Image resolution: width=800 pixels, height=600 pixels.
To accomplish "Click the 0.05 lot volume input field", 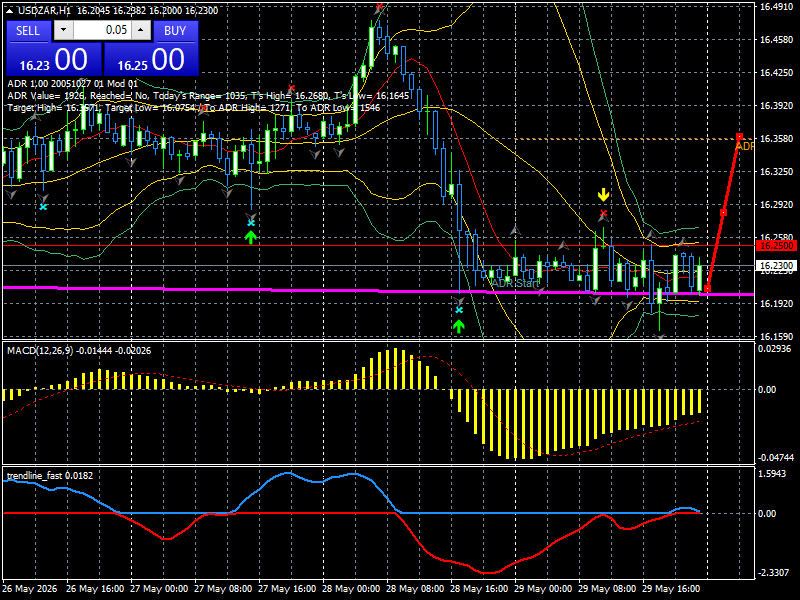I will point(102,30).
